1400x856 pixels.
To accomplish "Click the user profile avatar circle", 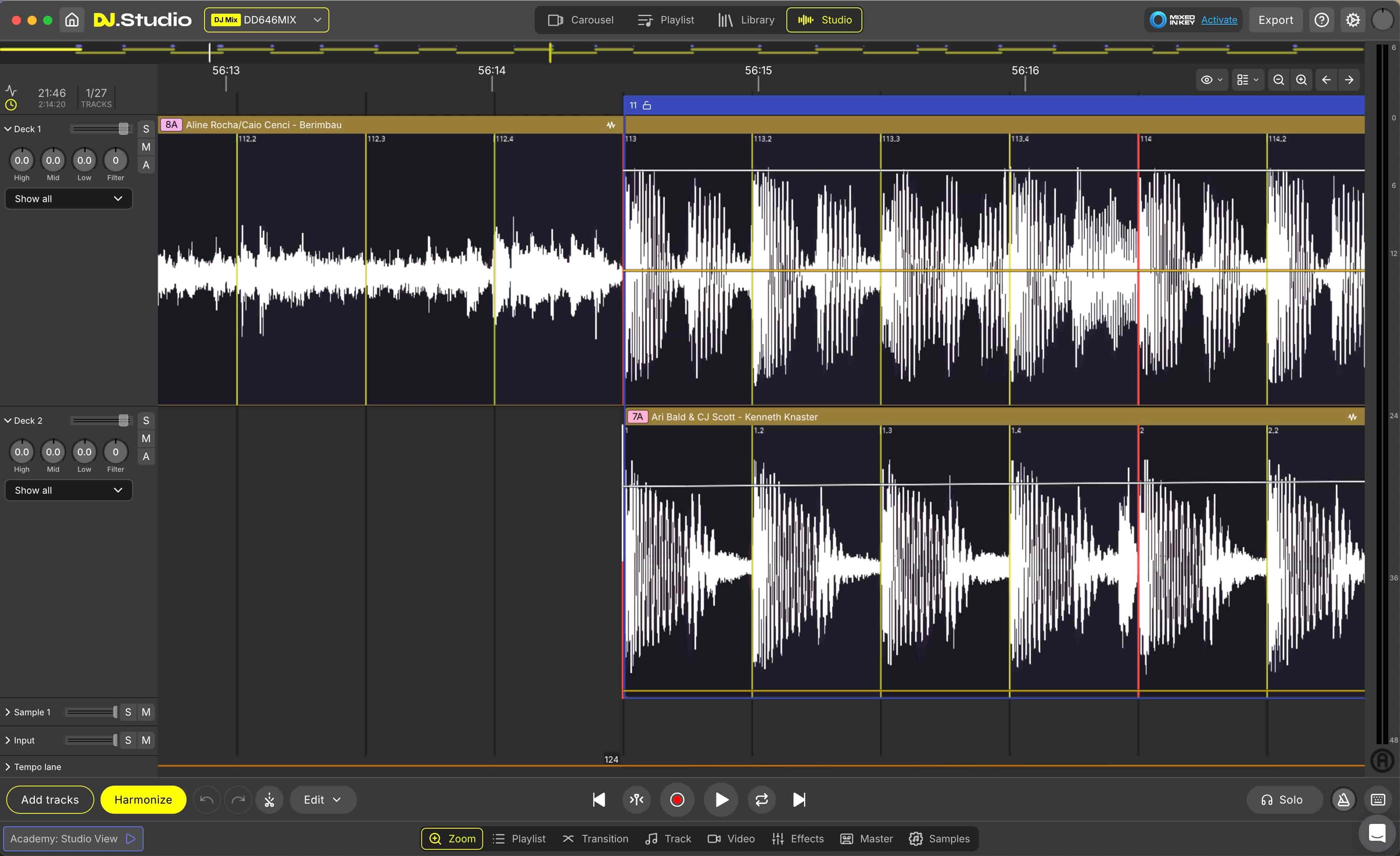I will (x=1382, y=20).
